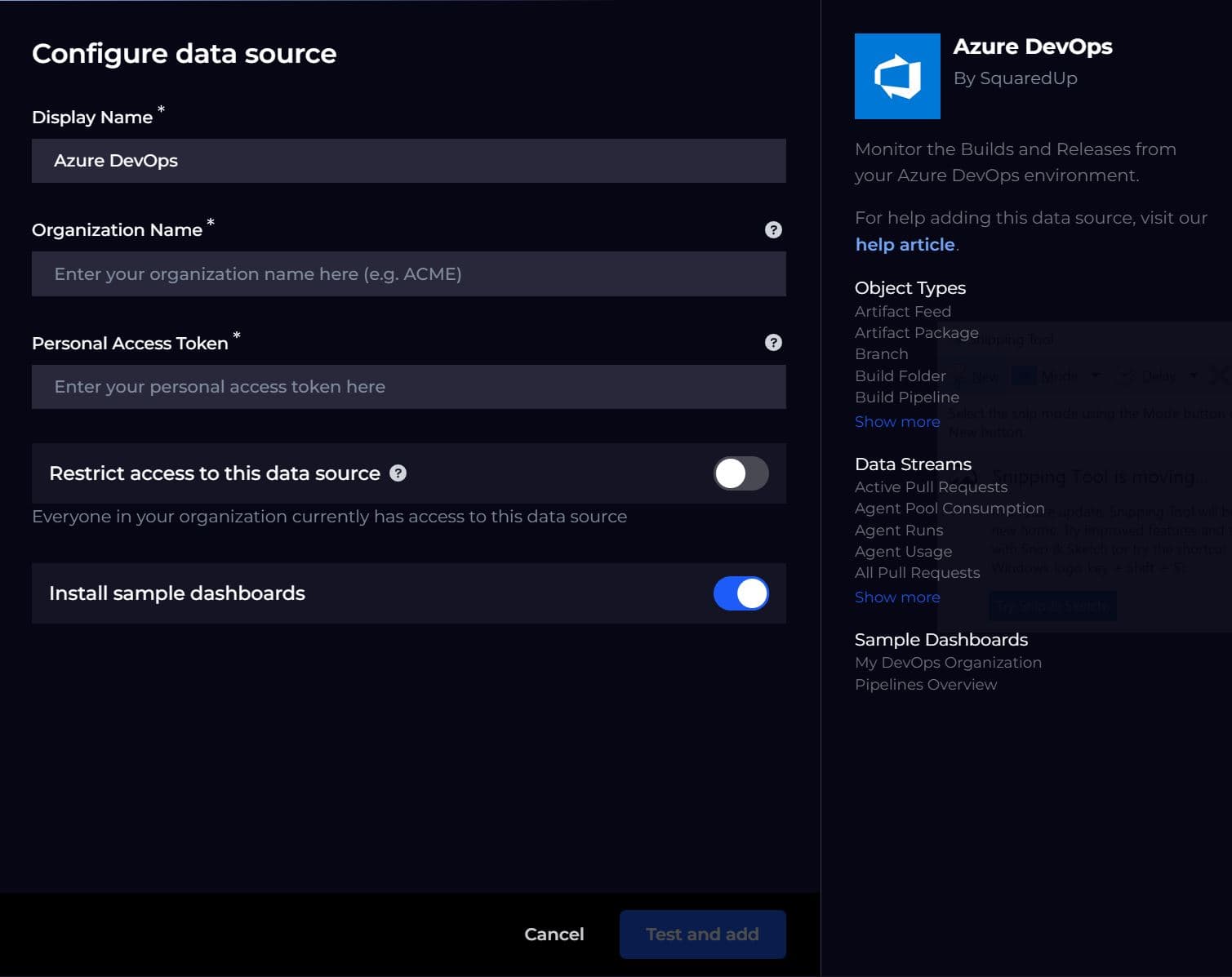This screenshot has height=977, width=1232.
Task: Click the Organization Name input field
Action: tap(408, 273)
